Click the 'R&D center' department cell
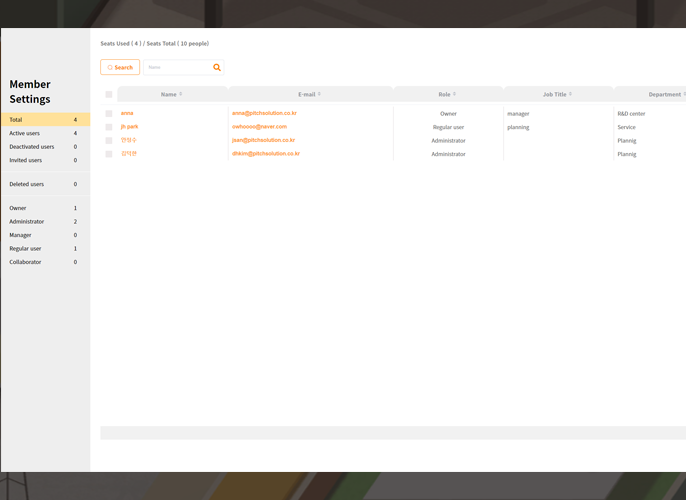Image resolution: width=686 pixels, height=500 pixels. (631, 114)
